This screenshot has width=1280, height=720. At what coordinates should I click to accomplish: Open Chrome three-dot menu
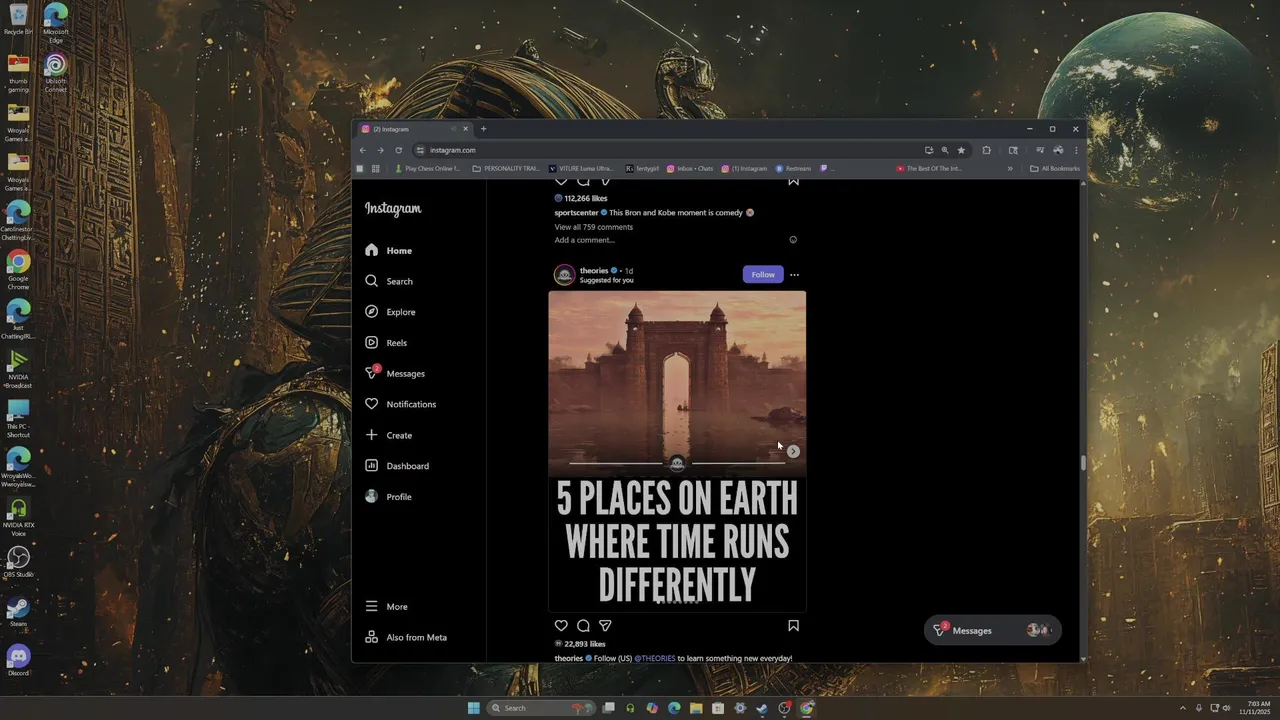click(1076, 150)
